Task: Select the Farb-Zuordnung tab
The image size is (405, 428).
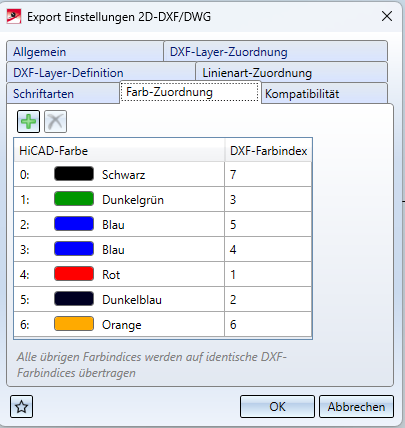Action: (190, 92)
